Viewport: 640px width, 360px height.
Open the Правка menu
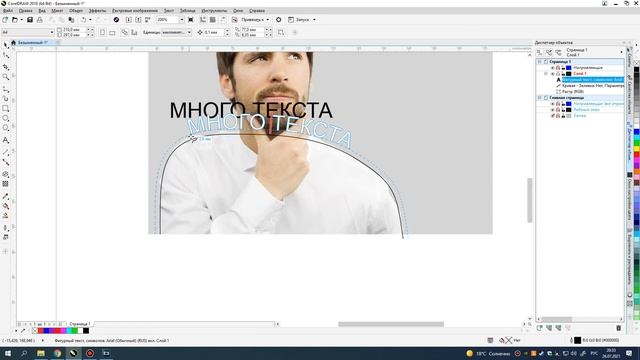click(x=25, y=11)
